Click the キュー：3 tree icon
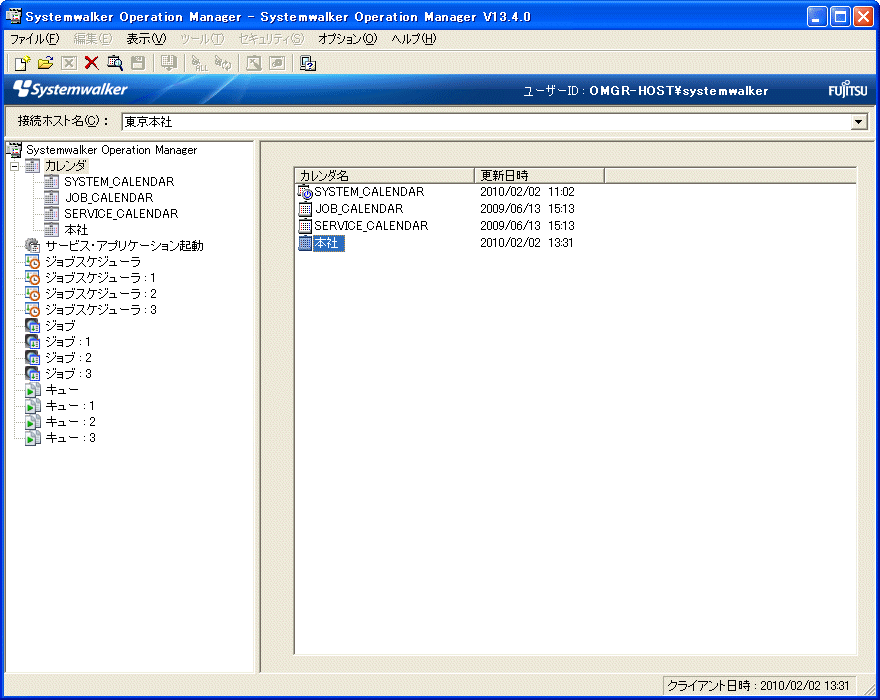Viewport: 880px width, 700px height. click(x=33, y=438)
